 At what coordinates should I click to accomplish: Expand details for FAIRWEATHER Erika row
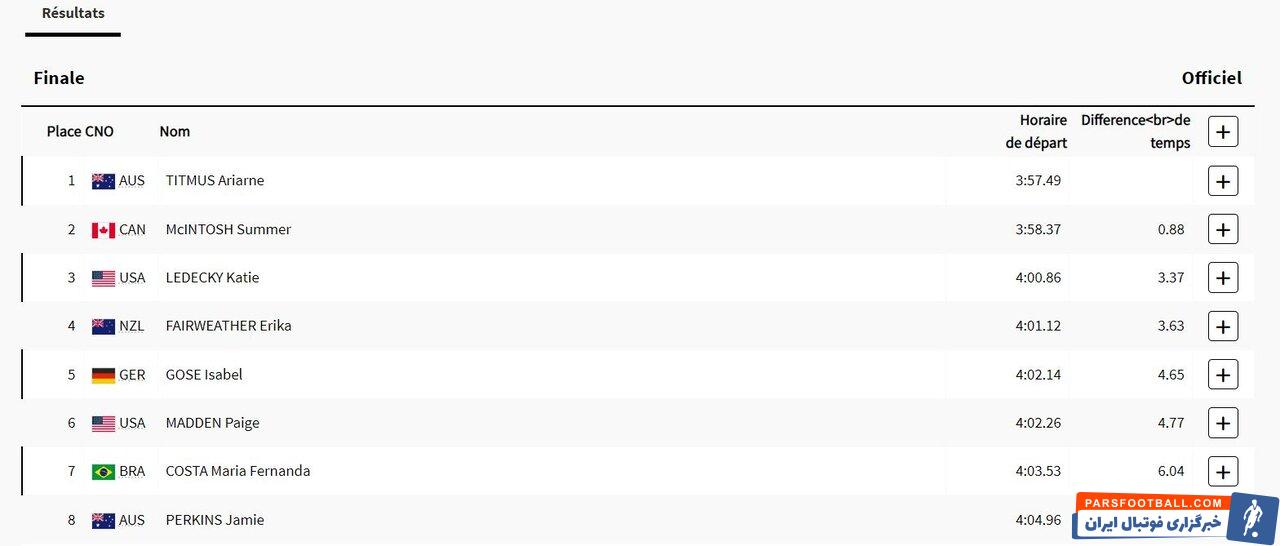tap(1223, 326)
